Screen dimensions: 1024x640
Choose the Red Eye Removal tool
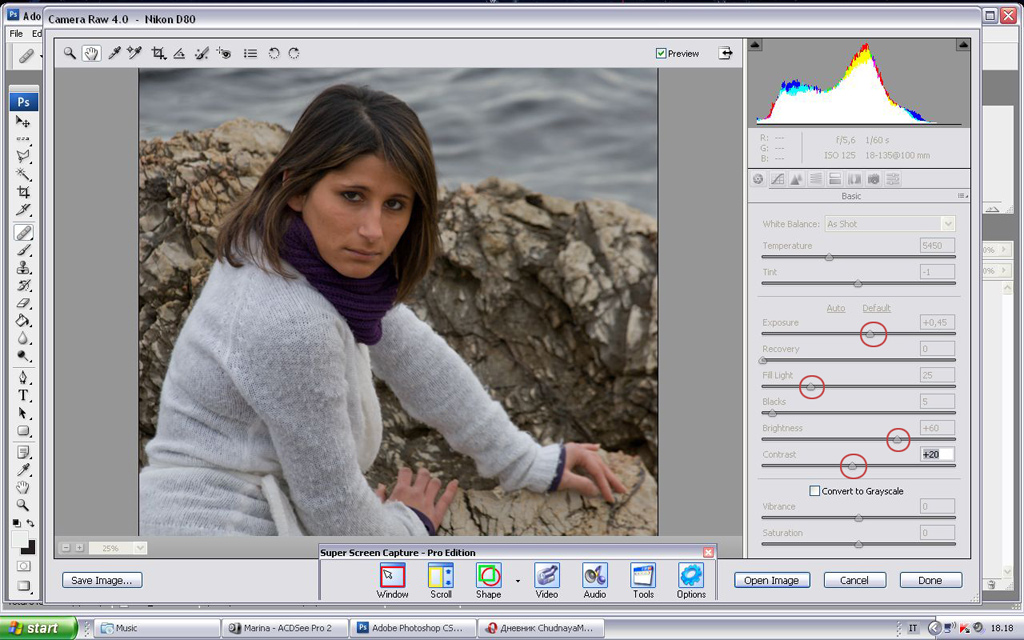tap(224, 53)
